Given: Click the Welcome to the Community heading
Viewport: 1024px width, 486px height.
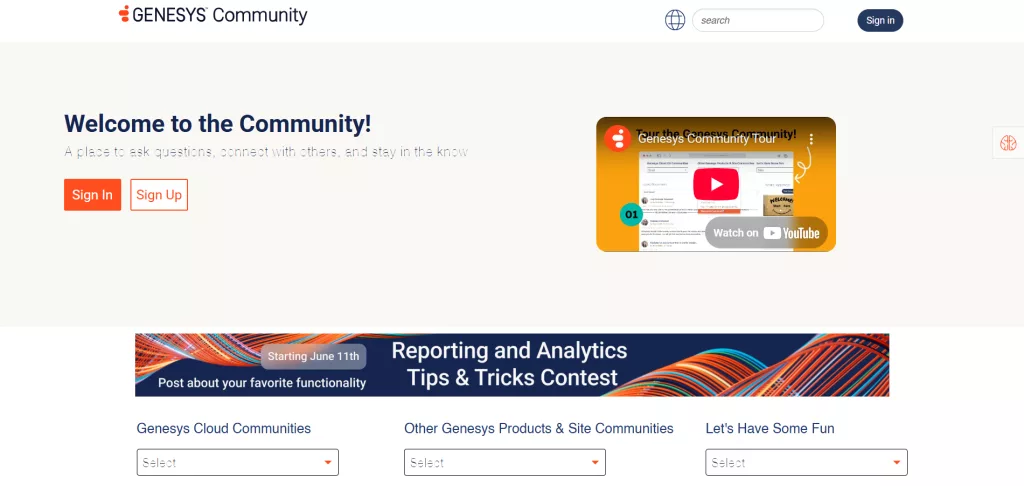Looking at the screenshot, I should click(217, 123).
